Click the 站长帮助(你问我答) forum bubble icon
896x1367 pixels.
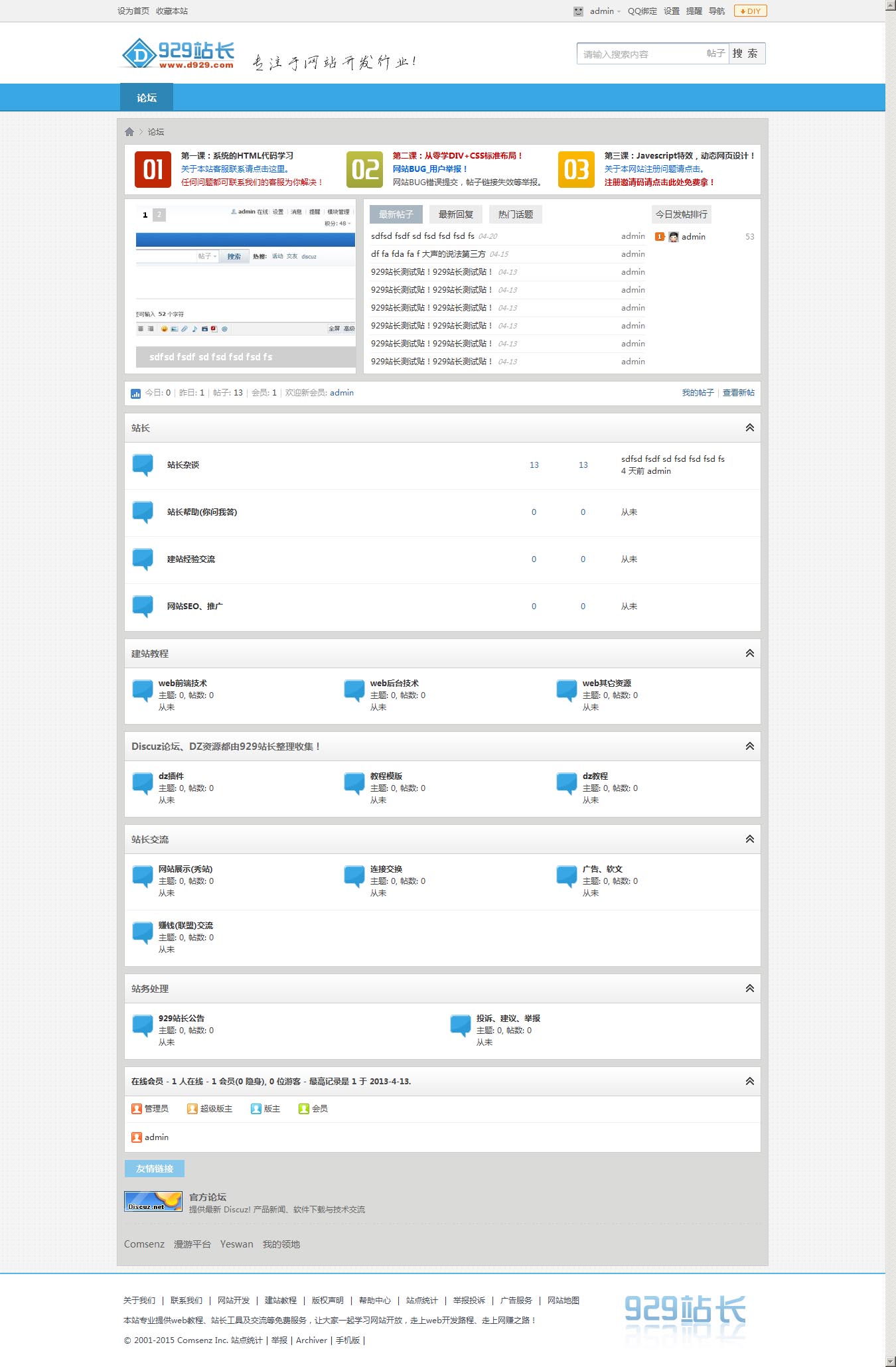click(x=143, y=512)
